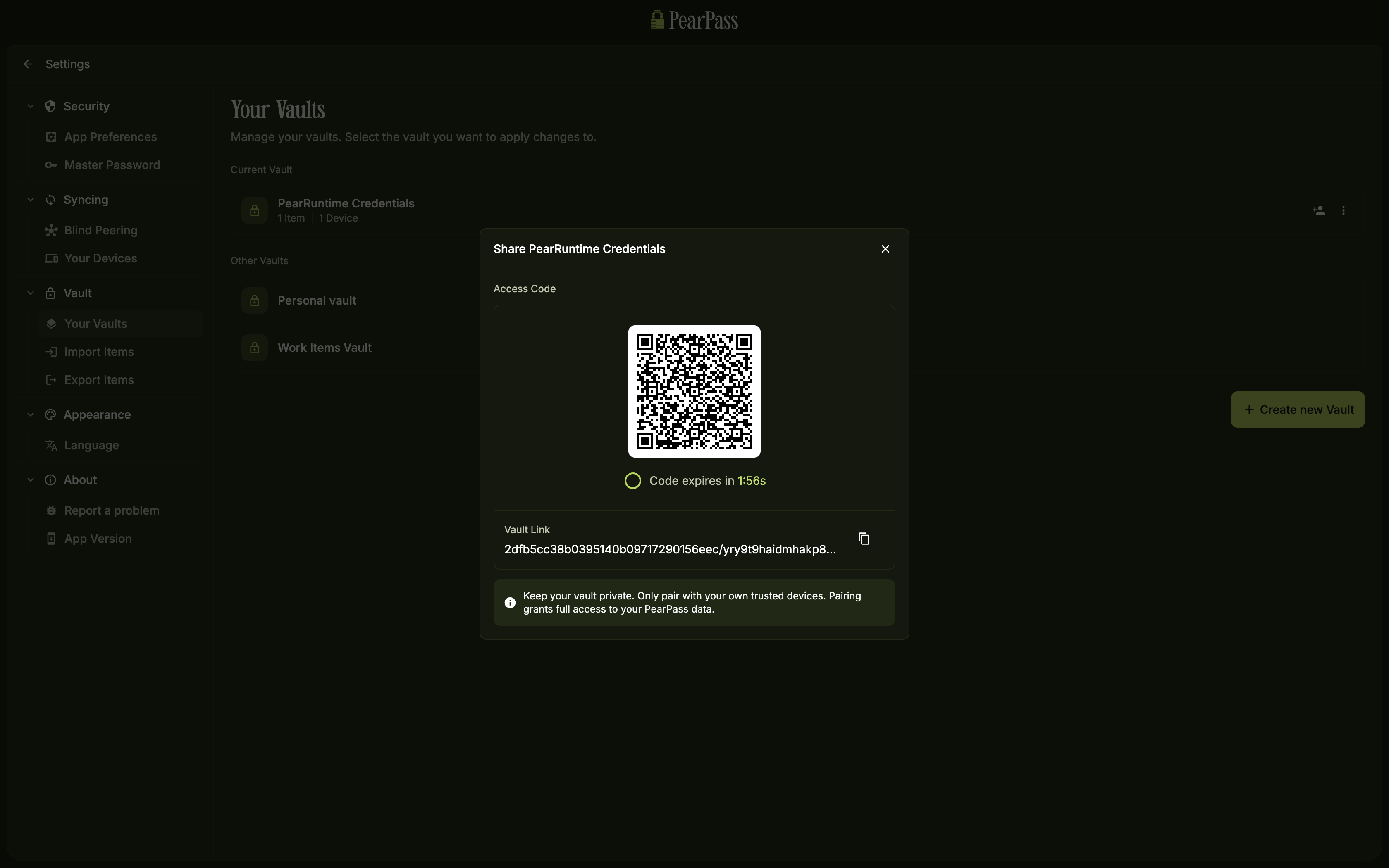Open Language settings

pyautogui.click(x=121, y=446)
